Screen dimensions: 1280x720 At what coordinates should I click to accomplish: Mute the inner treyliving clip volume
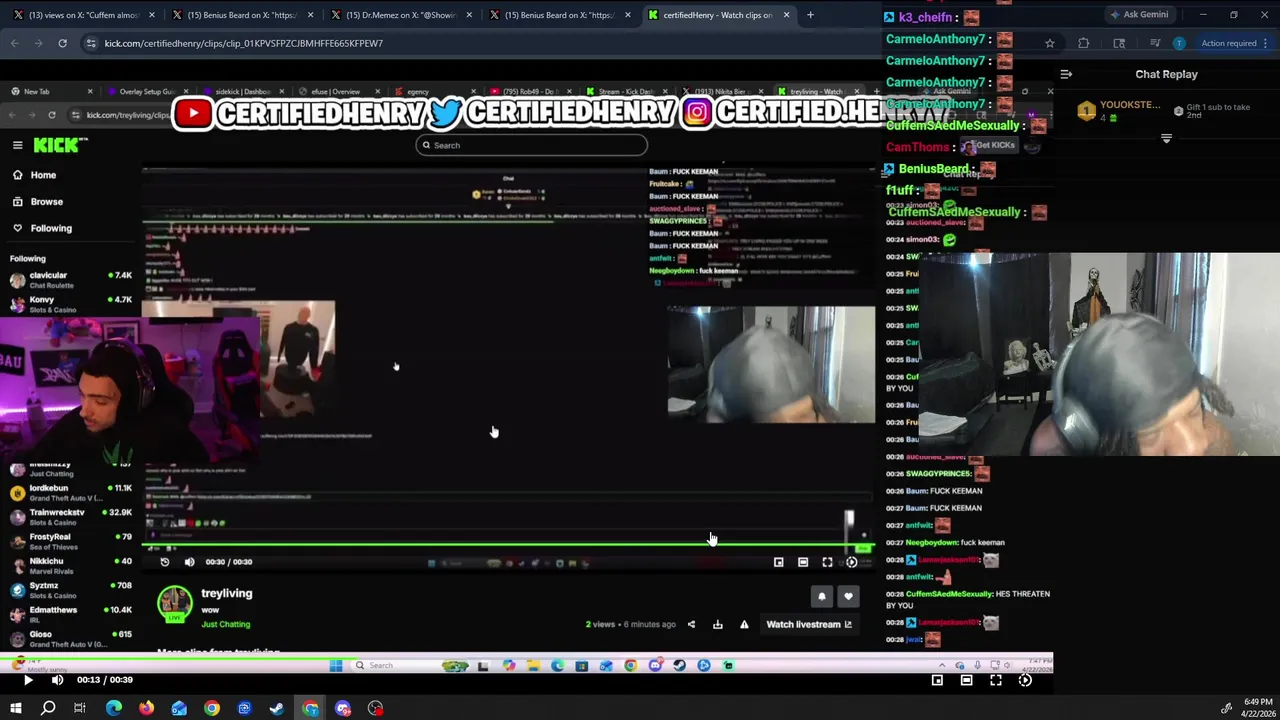pos(189,562)
